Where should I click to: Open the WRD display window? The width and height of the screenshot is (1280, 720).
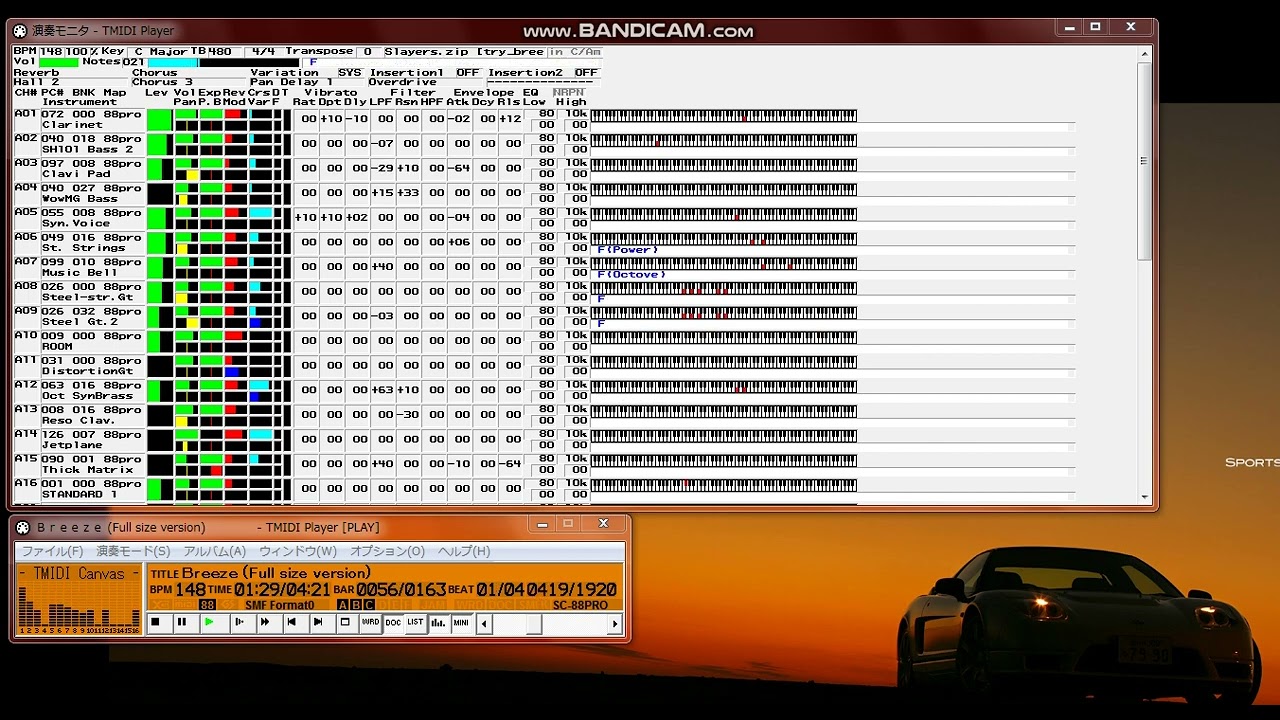(370, 622)
